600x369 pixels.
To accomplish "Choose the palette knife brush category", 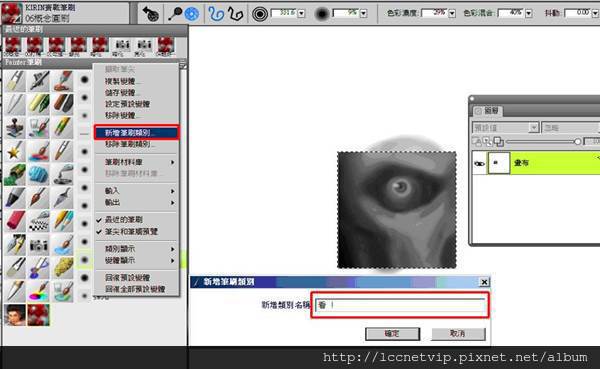I will point(62,198).
